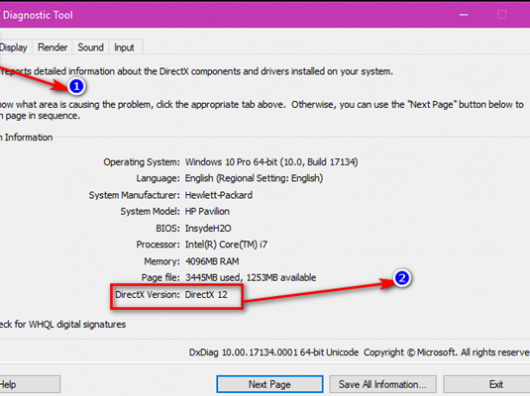Click the DirectX 12 version value
530x396 pixels.
click(x=206, y=294)
